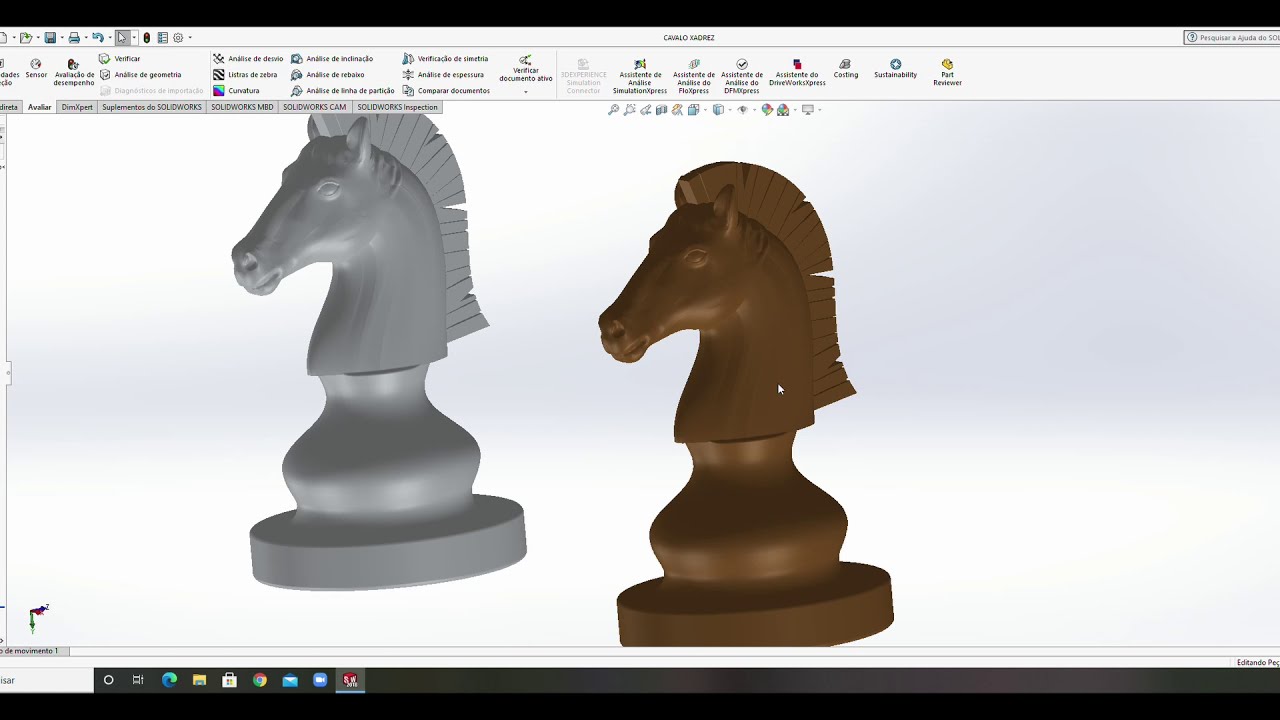1280x720 pixels.
Task: Launch Assistente de Análise do DFMXpress
Action: pos(742,77)
